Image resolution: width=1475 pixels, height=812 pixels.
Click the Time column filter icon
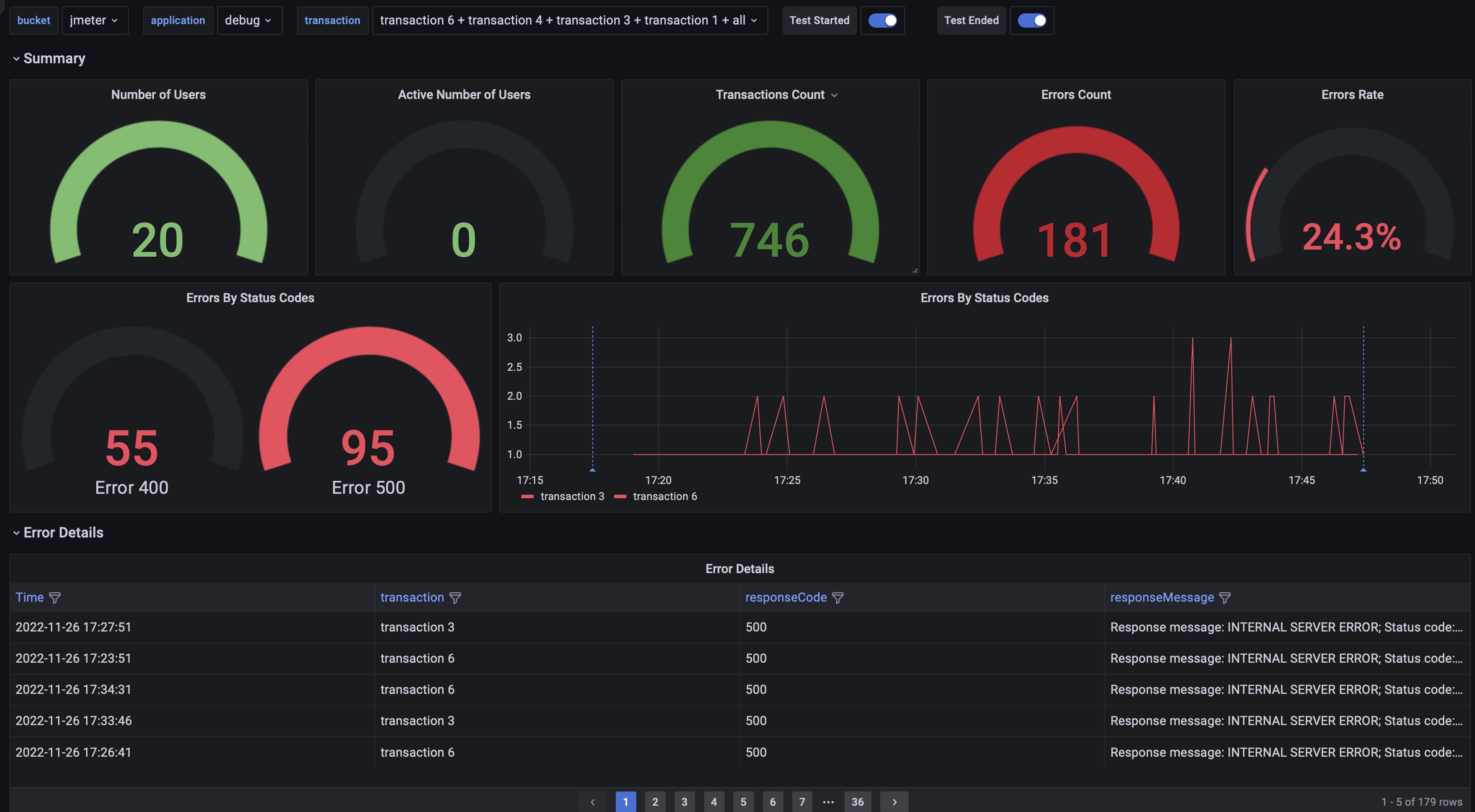pyautogui.click(x=55, y=597)
